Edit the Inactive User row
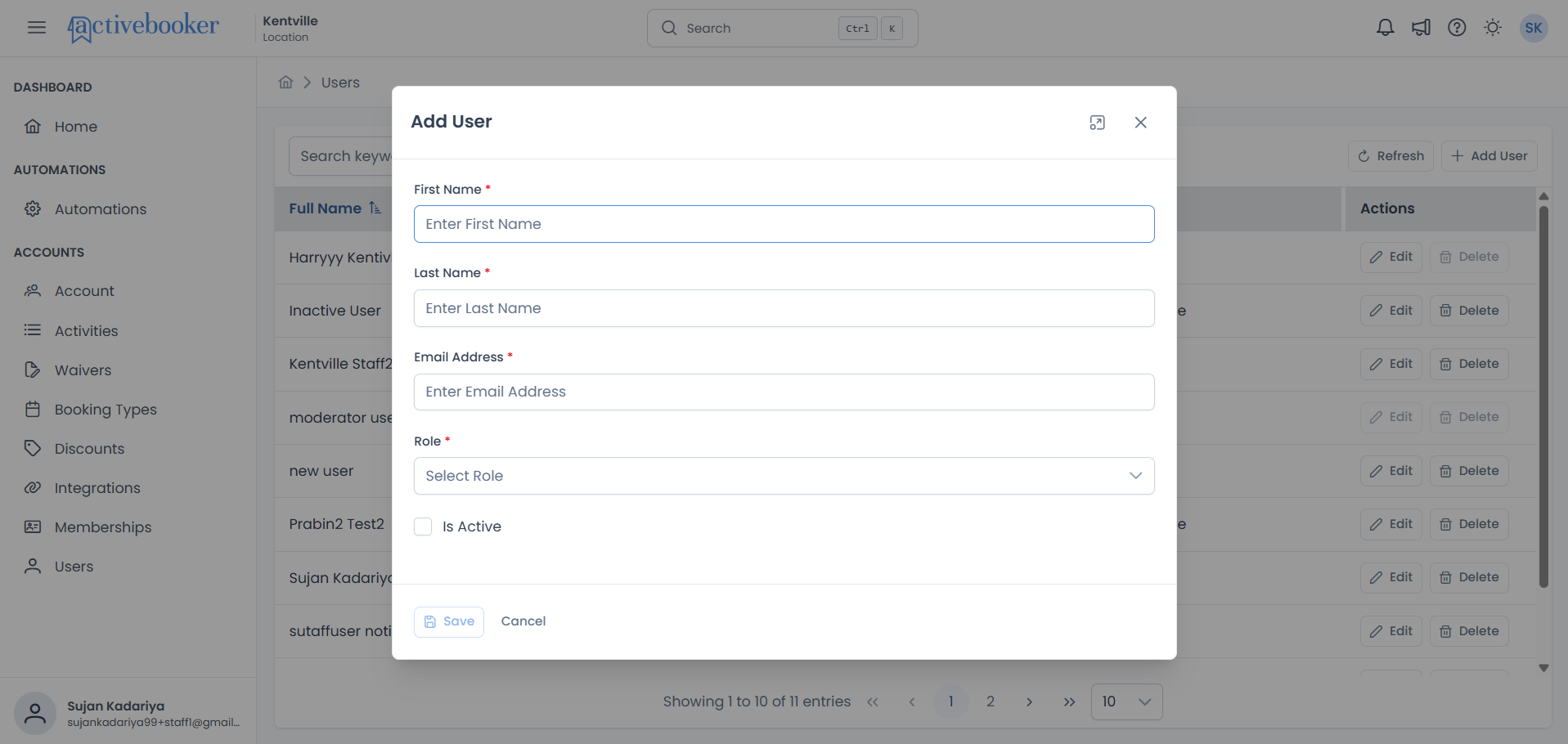 (x=1391, y=311)
